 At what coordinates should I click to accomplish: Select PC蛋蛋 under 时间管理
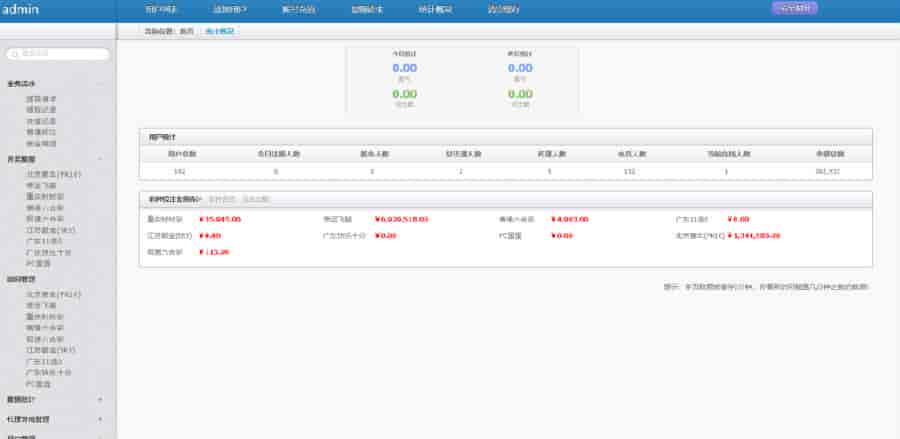38,383
